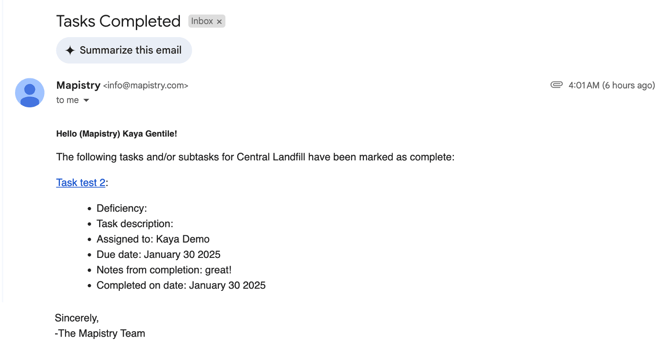Click the Inbox label chip
This screenshot has height=360, width=670.
tap(202, 21)
